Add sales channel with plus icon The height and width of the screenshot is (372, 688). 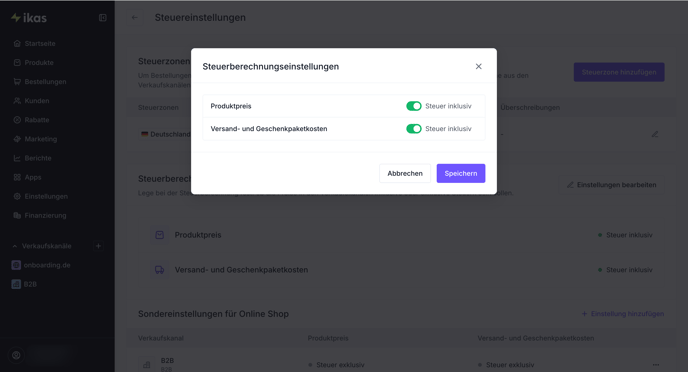pyautogui.click(x=98, y=246)
